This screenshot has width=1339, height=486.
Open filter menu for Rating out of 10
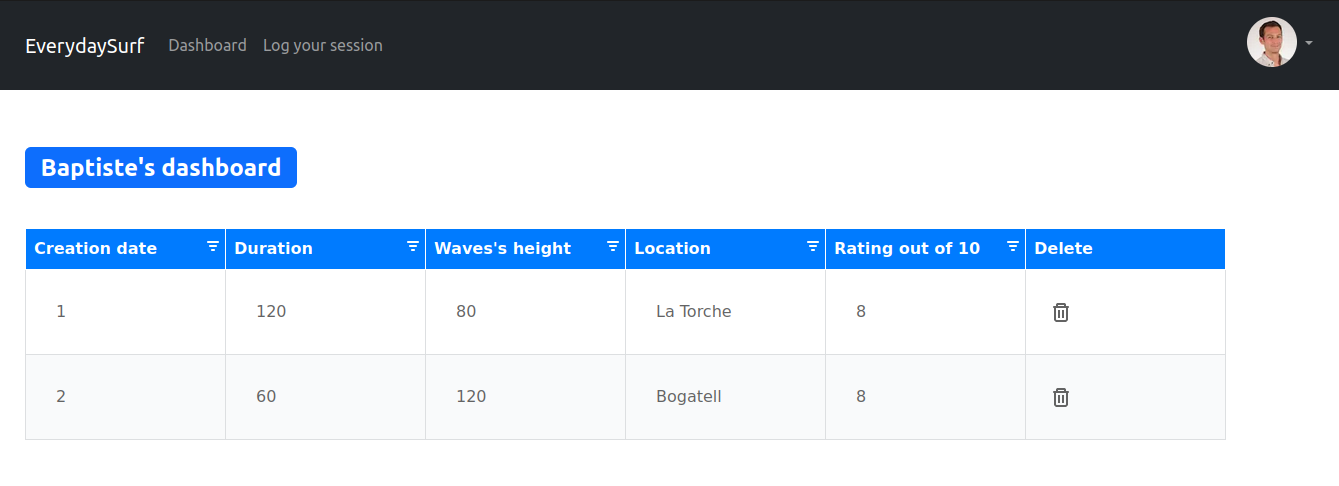pyautogui.click(x=1013, y=247)
